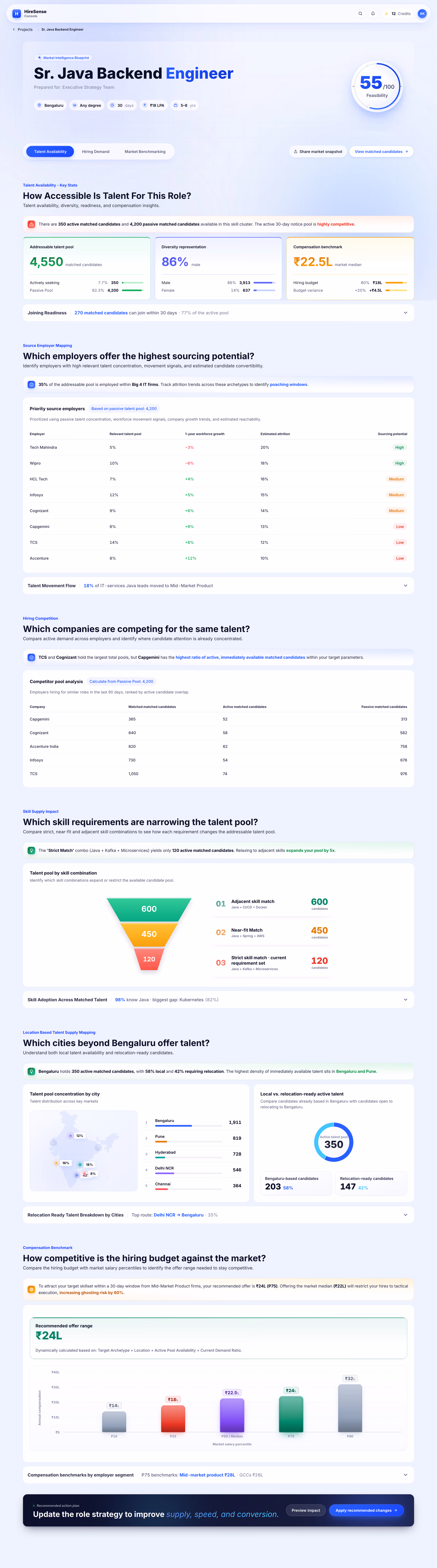Click the back chevron beside Projects
The image size is (437, 1568).
[14, 29]
